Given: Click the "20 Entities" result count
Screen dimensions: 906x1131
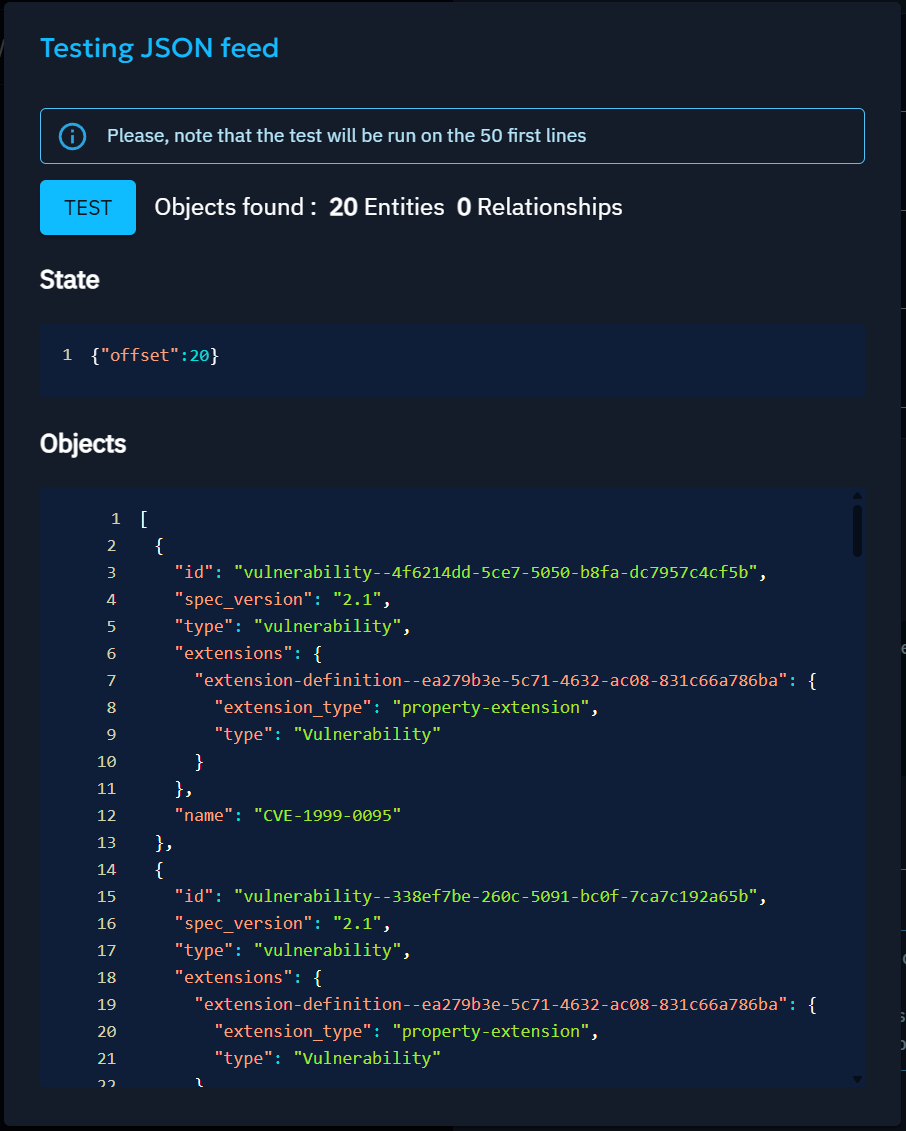Looking at the screenshot, I should point(386,207).
